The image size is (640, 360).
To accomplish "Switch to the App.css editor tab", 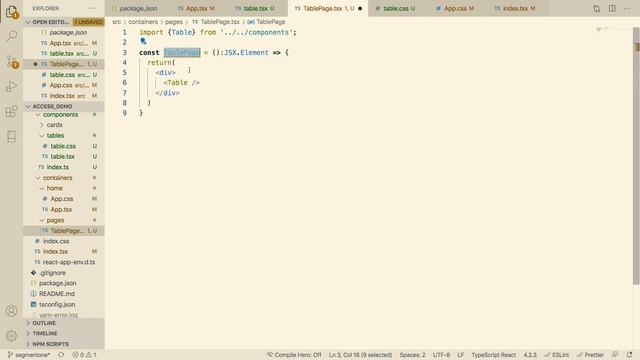I will pos(458,8).
